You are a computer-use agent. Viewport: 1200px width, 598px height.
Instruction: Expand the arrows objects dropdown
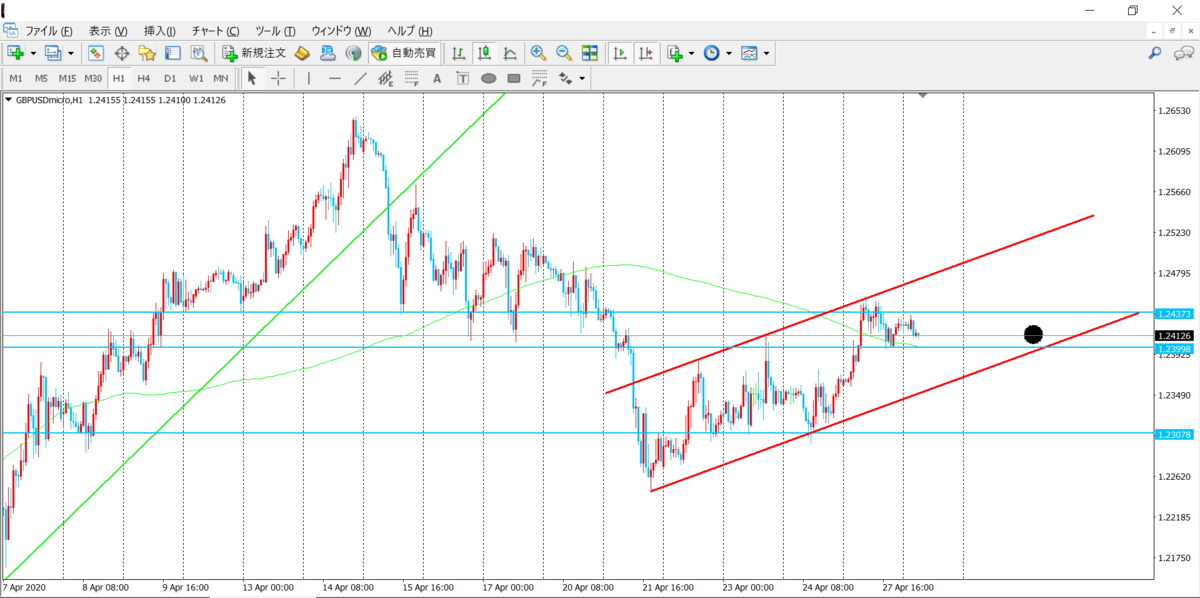click(x=582, y=78)
